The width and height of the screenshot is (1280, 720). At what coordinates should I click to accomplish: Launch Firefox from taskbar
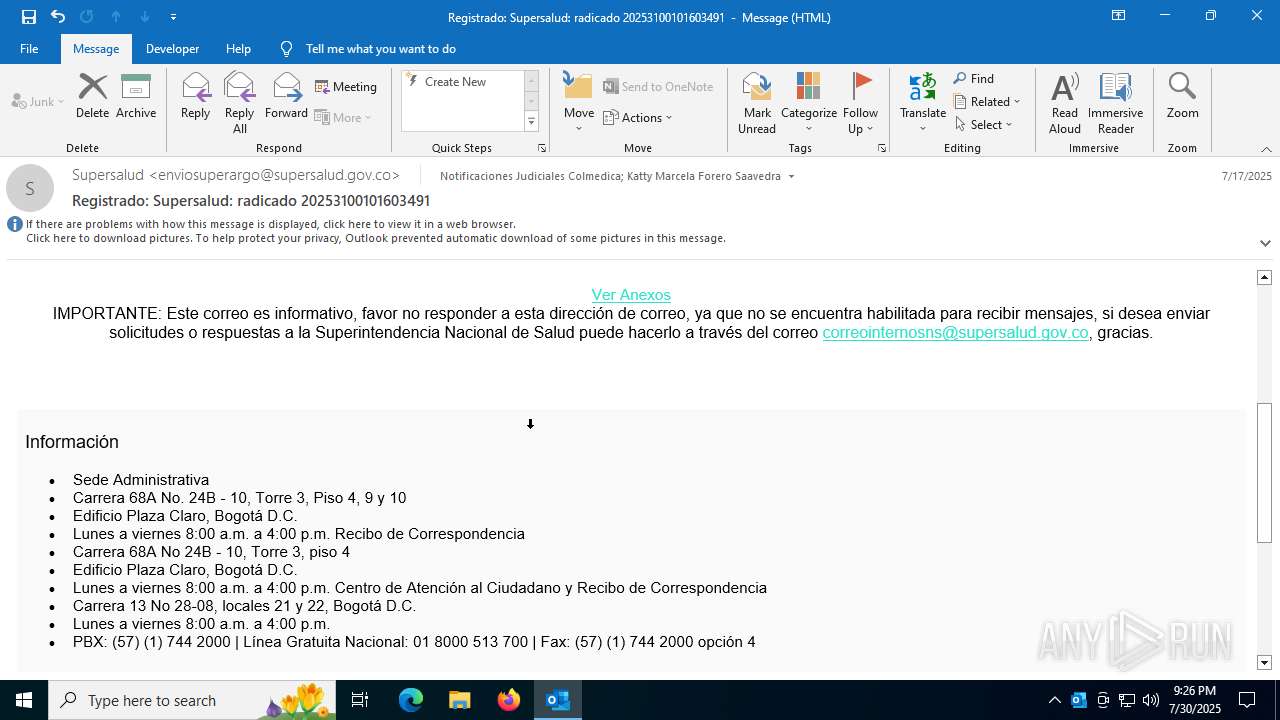click(509, 700)
